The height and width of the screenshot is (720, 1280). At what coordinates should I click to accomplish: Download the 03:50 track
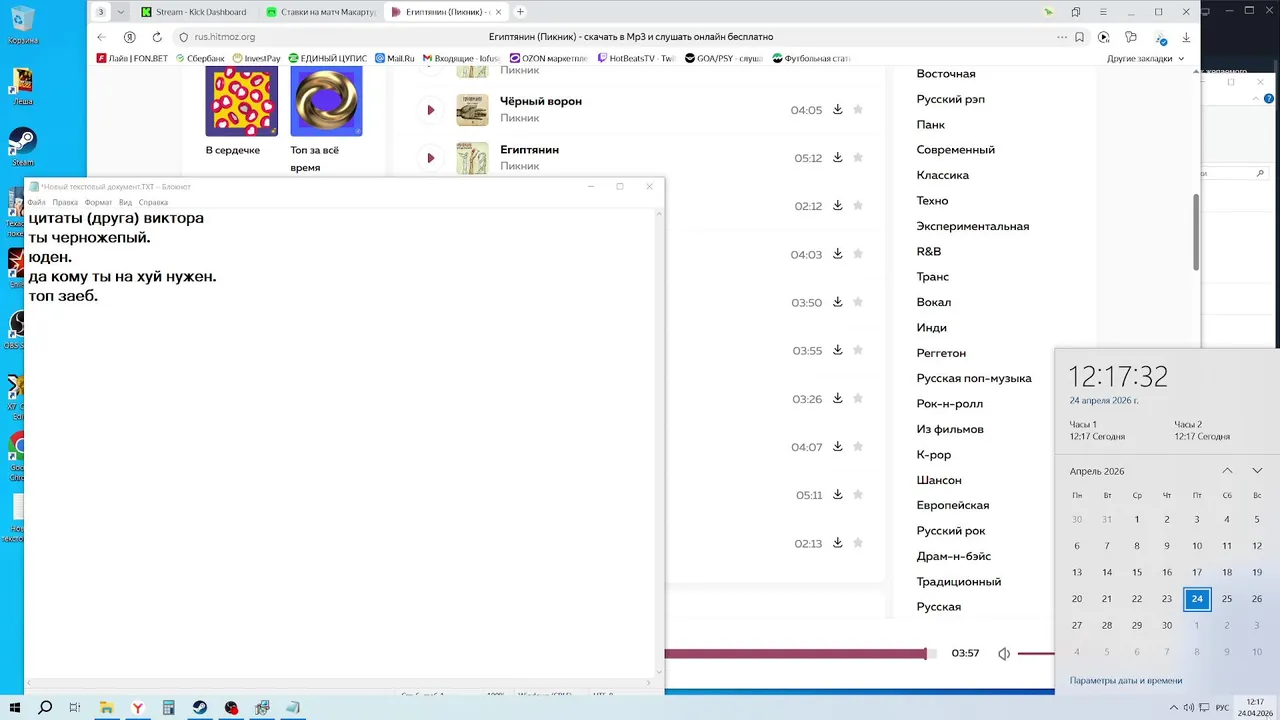point(838,302)
